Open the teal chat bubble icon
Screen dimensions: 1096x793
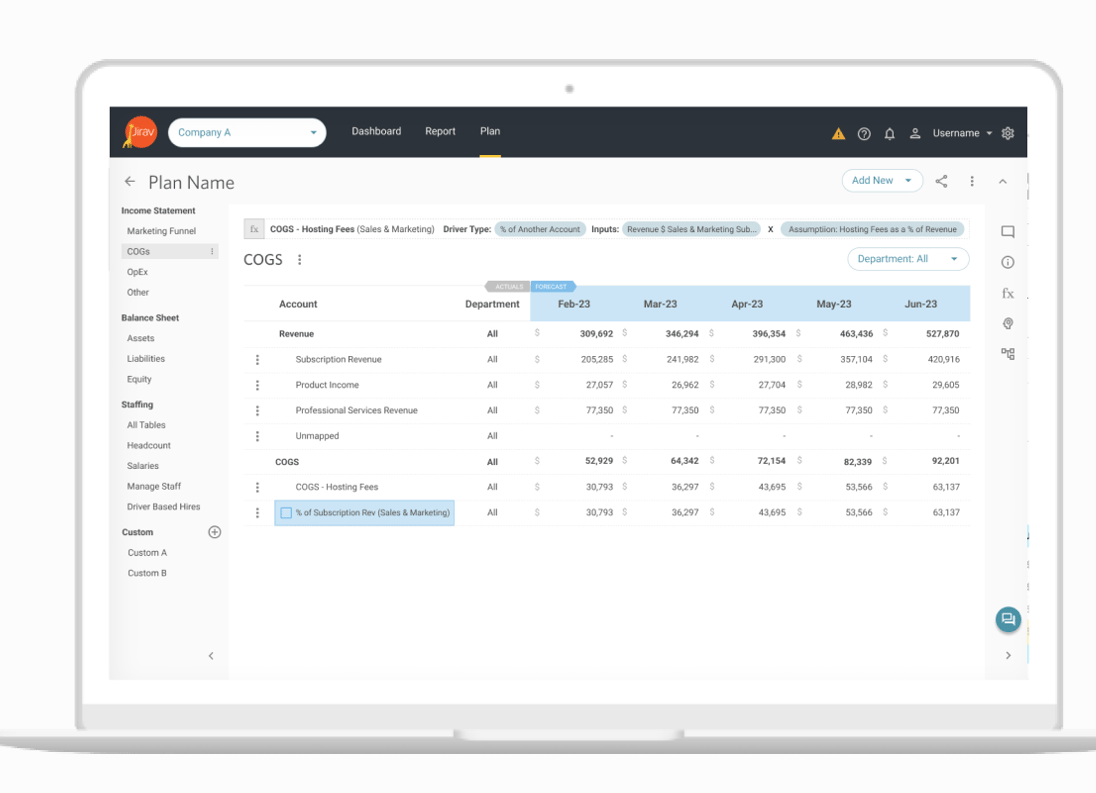click(1007, 620)
